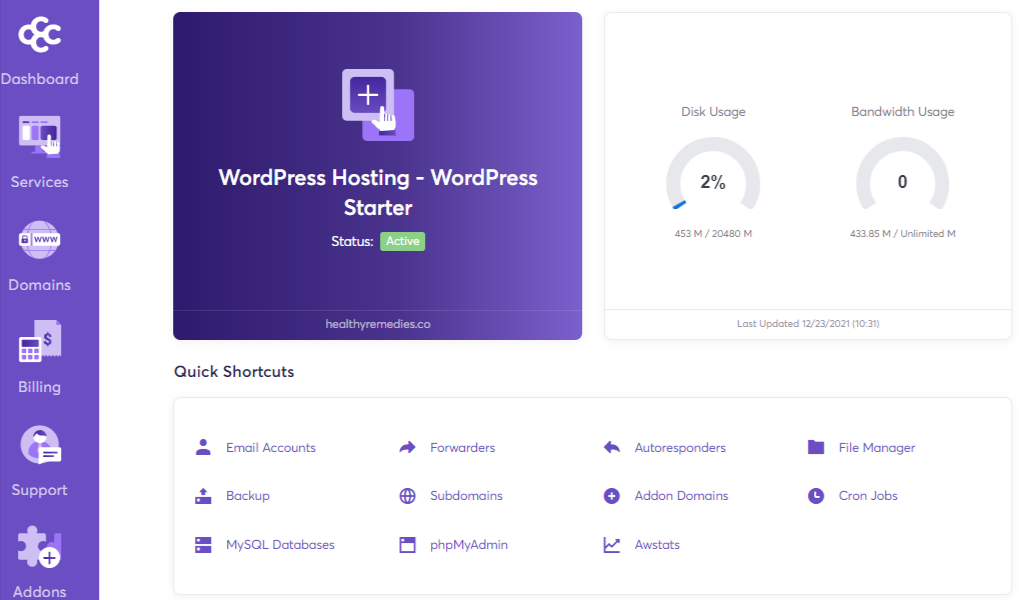Open the Subdomains link

pos(467,496)
